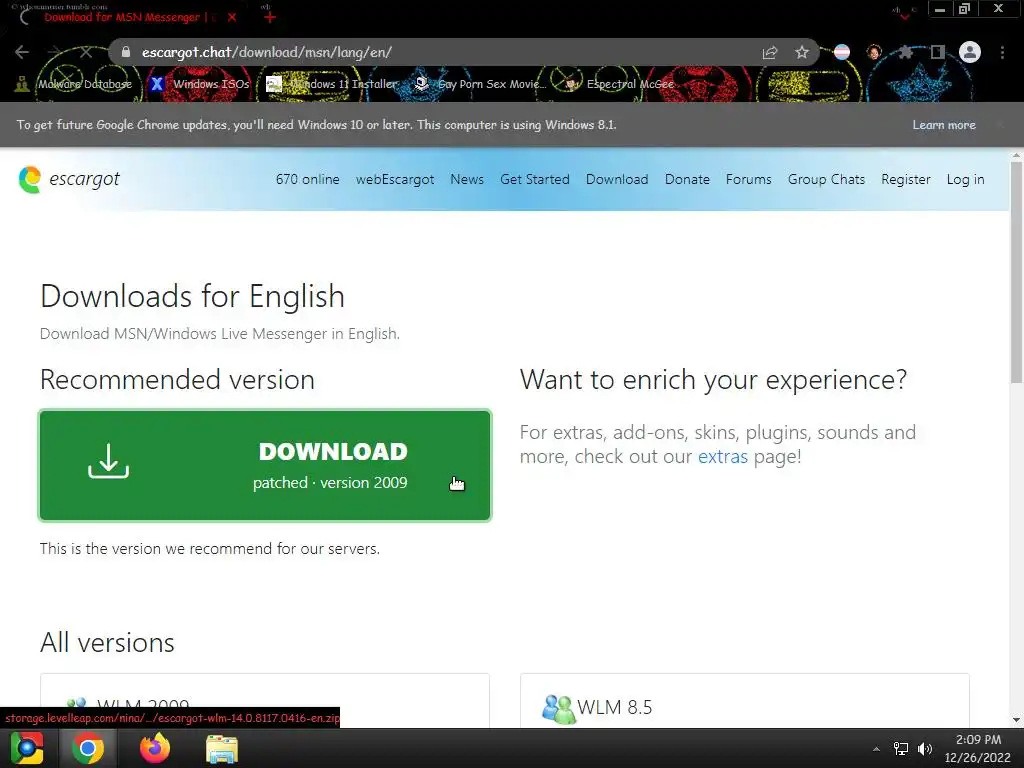Image resolution: width=1024 pixels, height=768 pixels.
Task: Click the page vertical scrollbar thumb
Action: (x=1016, y=271)
